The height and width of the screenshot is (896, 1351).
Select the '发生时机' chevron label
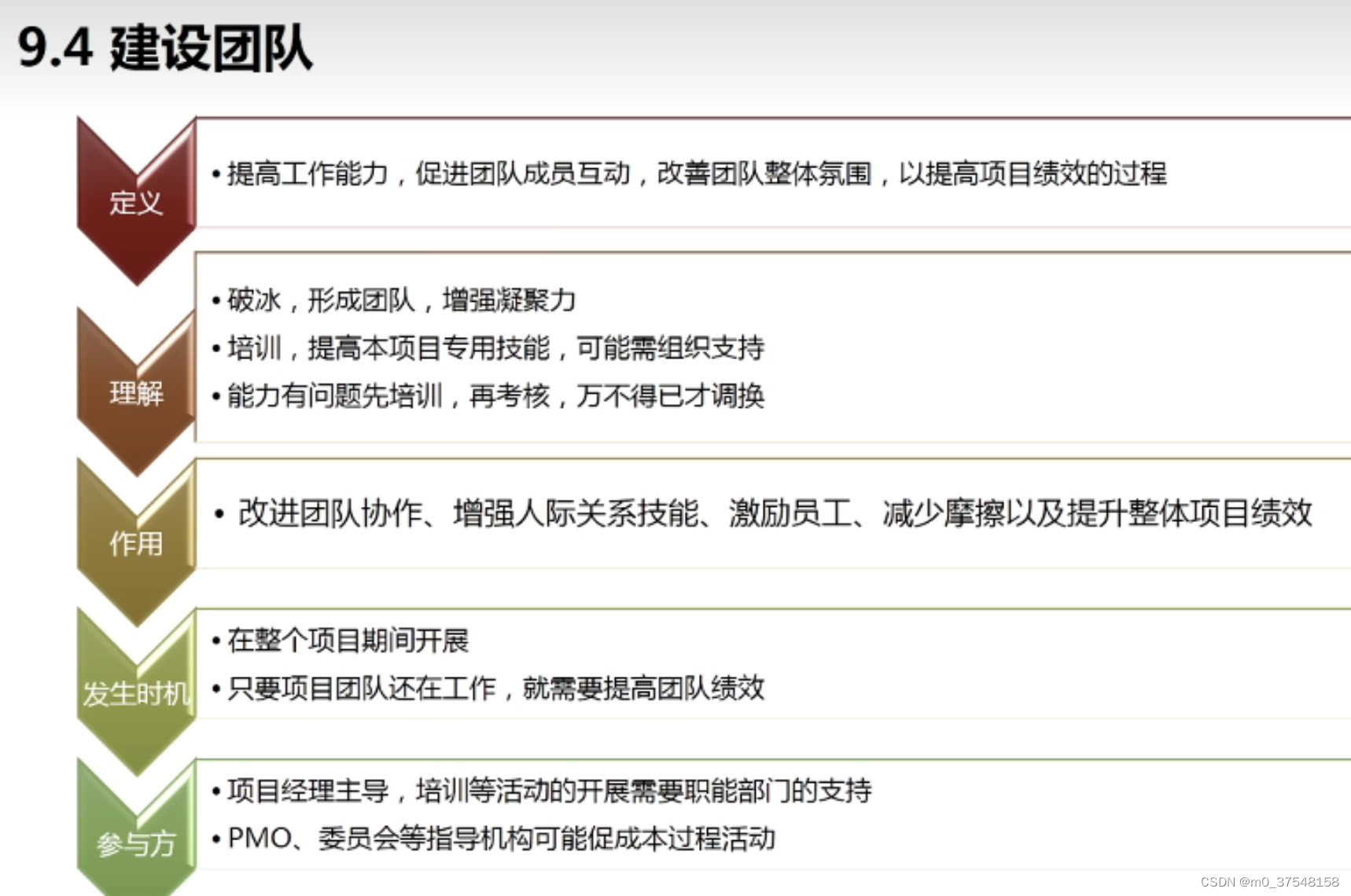click(136, 693)
